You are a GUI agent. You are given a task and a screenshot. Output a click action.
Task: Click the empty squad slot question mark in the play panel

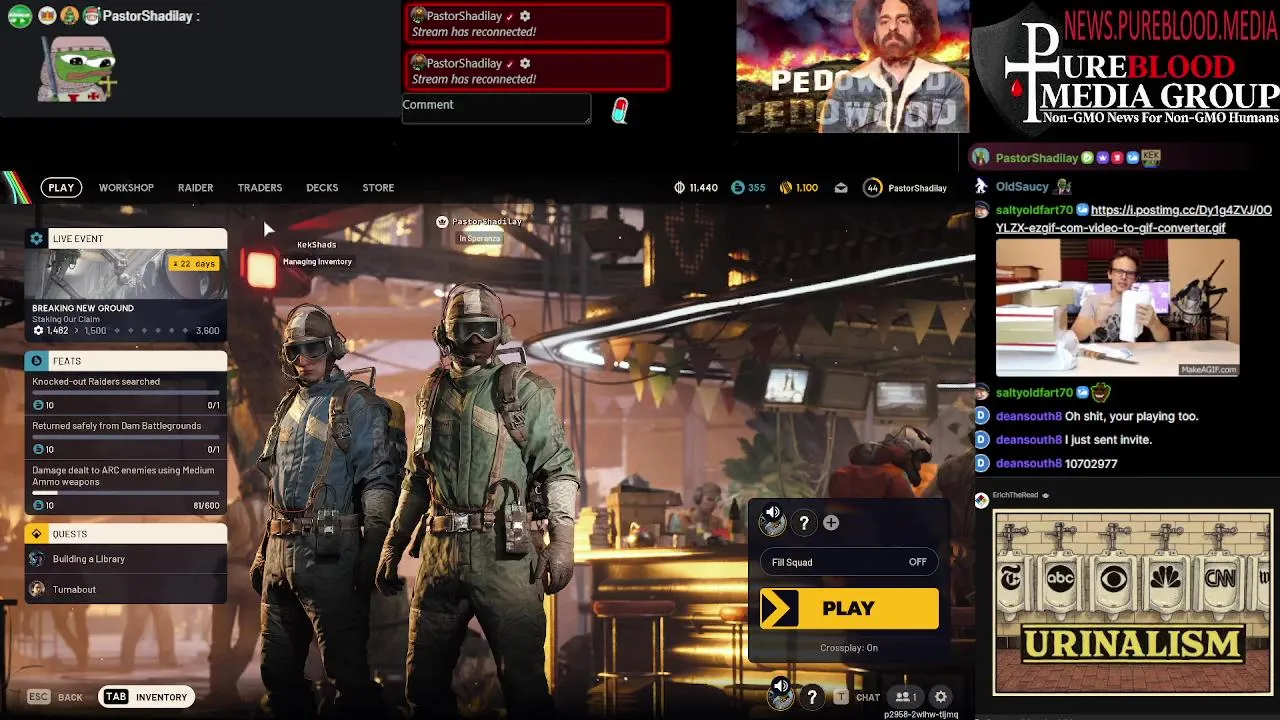pos(804,523)
